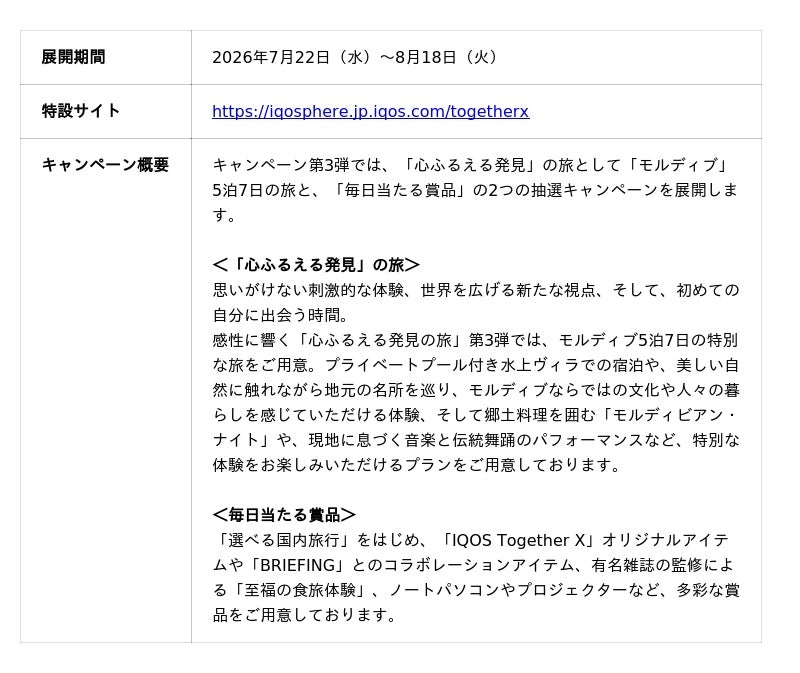Click the 「選べる国内旅行」 text line
Viewport: 800px width, 673px height.
coord(471,540)
